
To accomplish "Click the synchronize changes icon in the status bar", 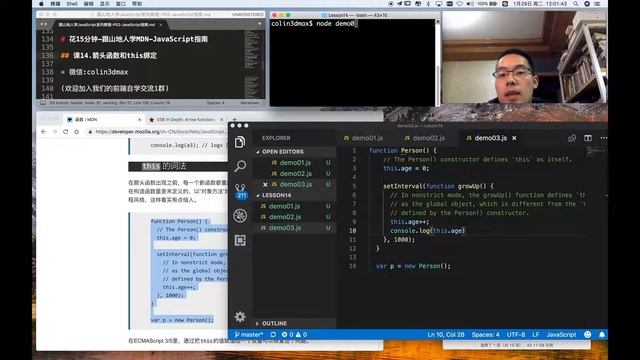I will pyautogui.click(x=273, y=334).
